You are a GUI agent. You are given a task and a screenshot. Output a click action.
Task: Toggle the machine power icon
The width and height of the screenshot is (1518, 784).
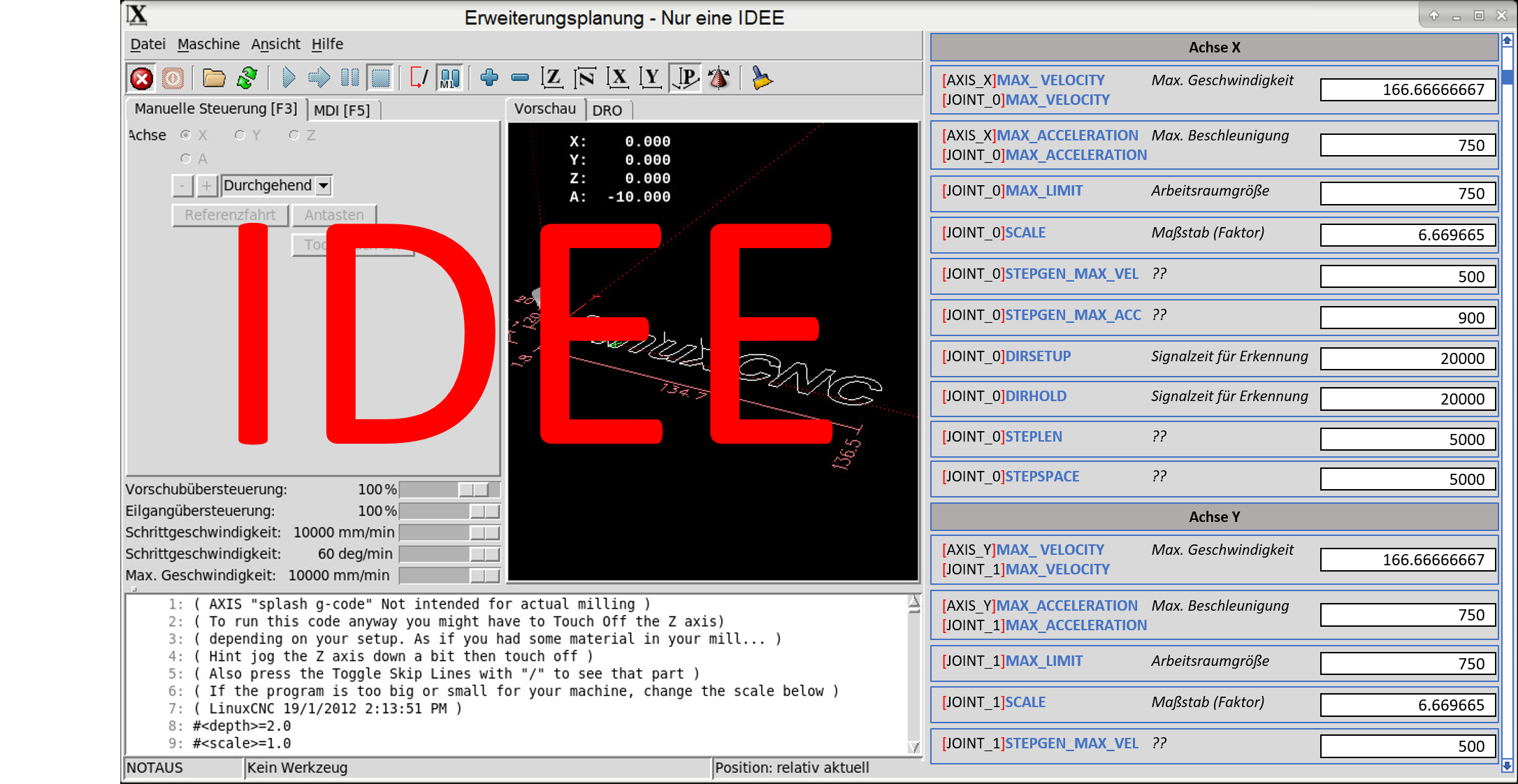tap(173, 78)
